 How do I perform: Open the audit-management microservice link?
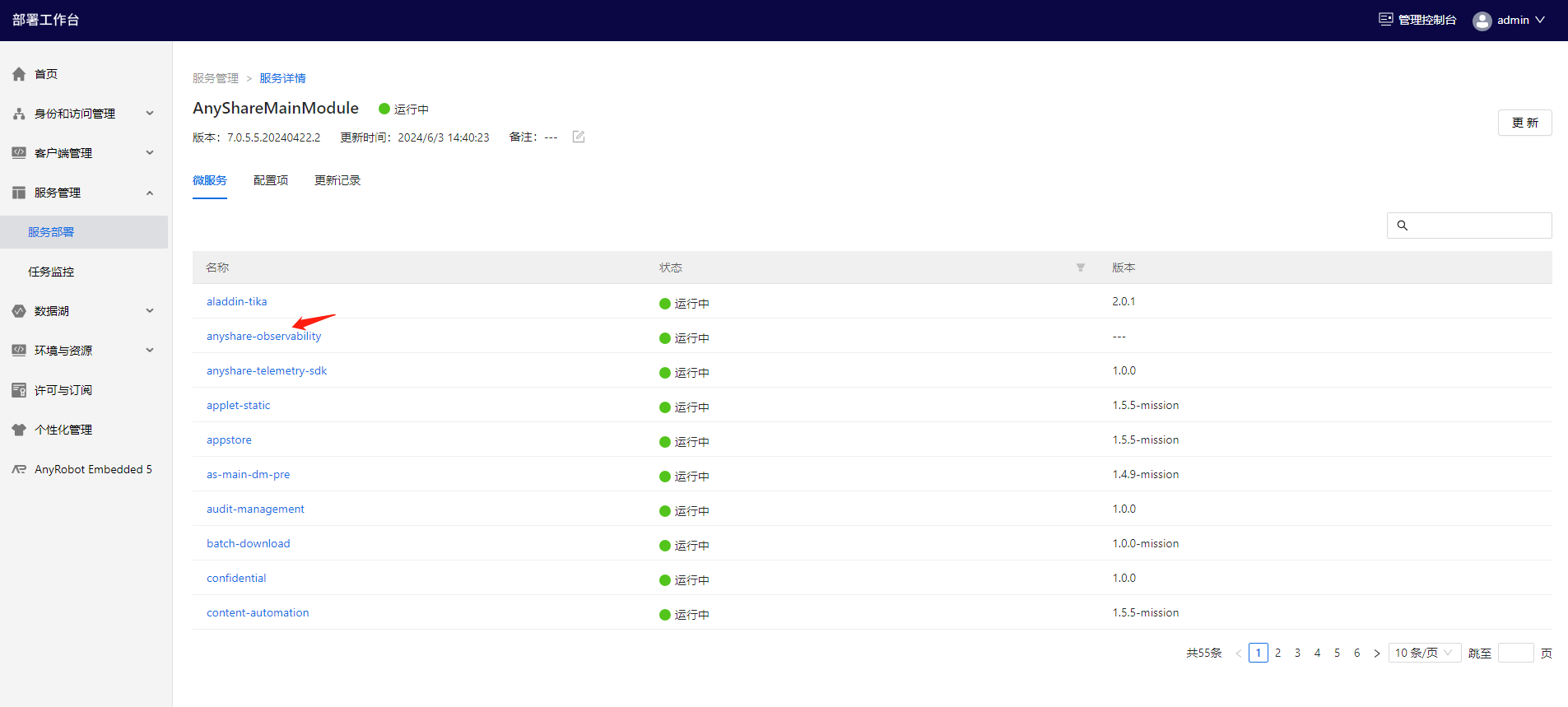(x=256, y=509)
